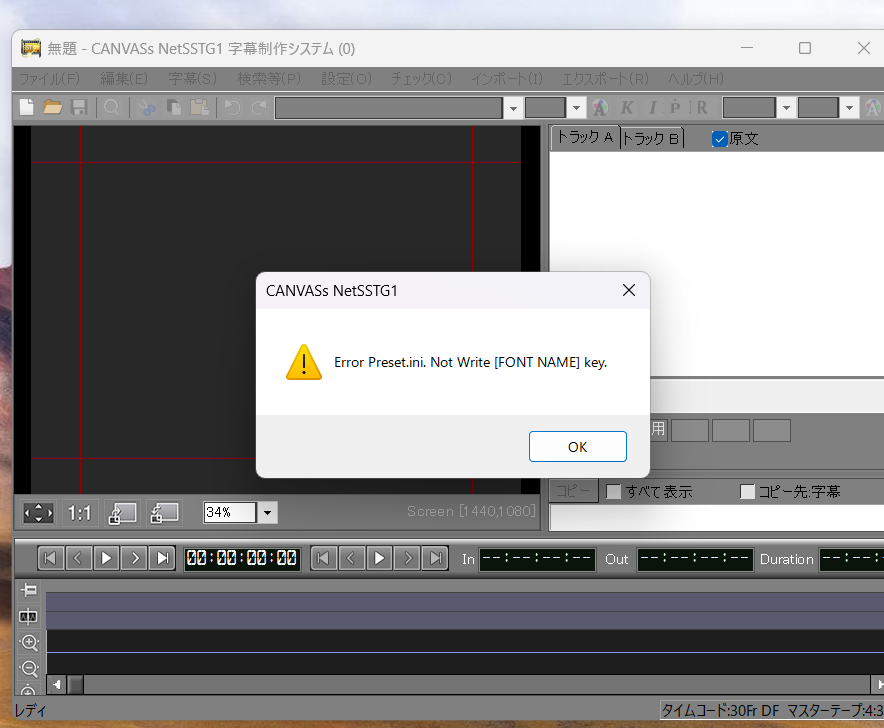Click the 00:00:00:00 timecode display
Screen dimensions: 884x728
[x=242, y=558]
